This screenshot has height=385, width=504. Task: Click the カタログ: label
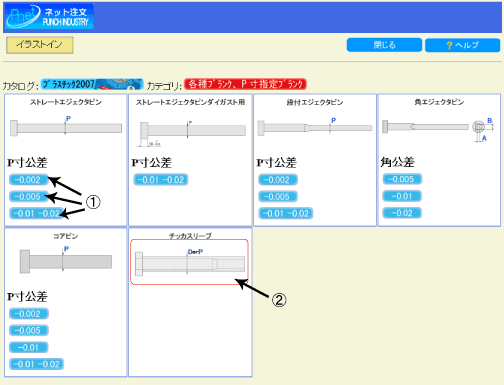click(x=21, y=86)
